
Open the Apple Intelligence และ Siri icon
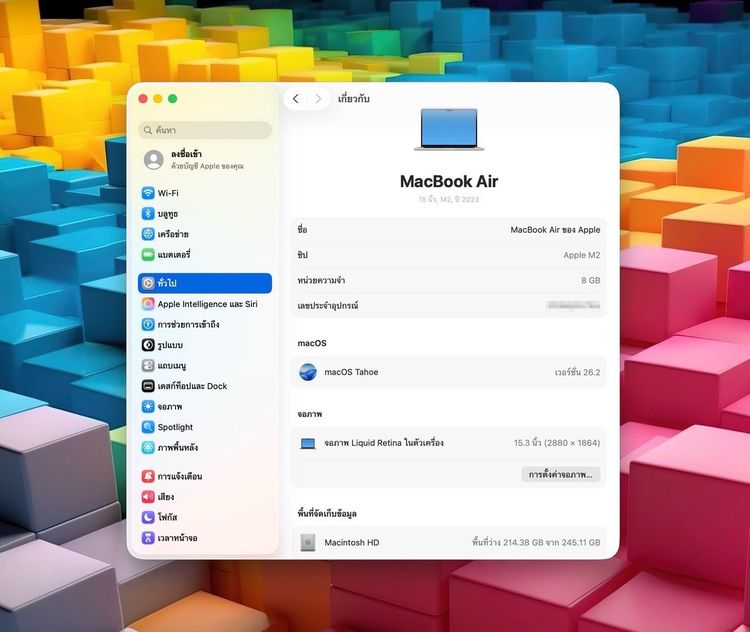pos(148,304)
